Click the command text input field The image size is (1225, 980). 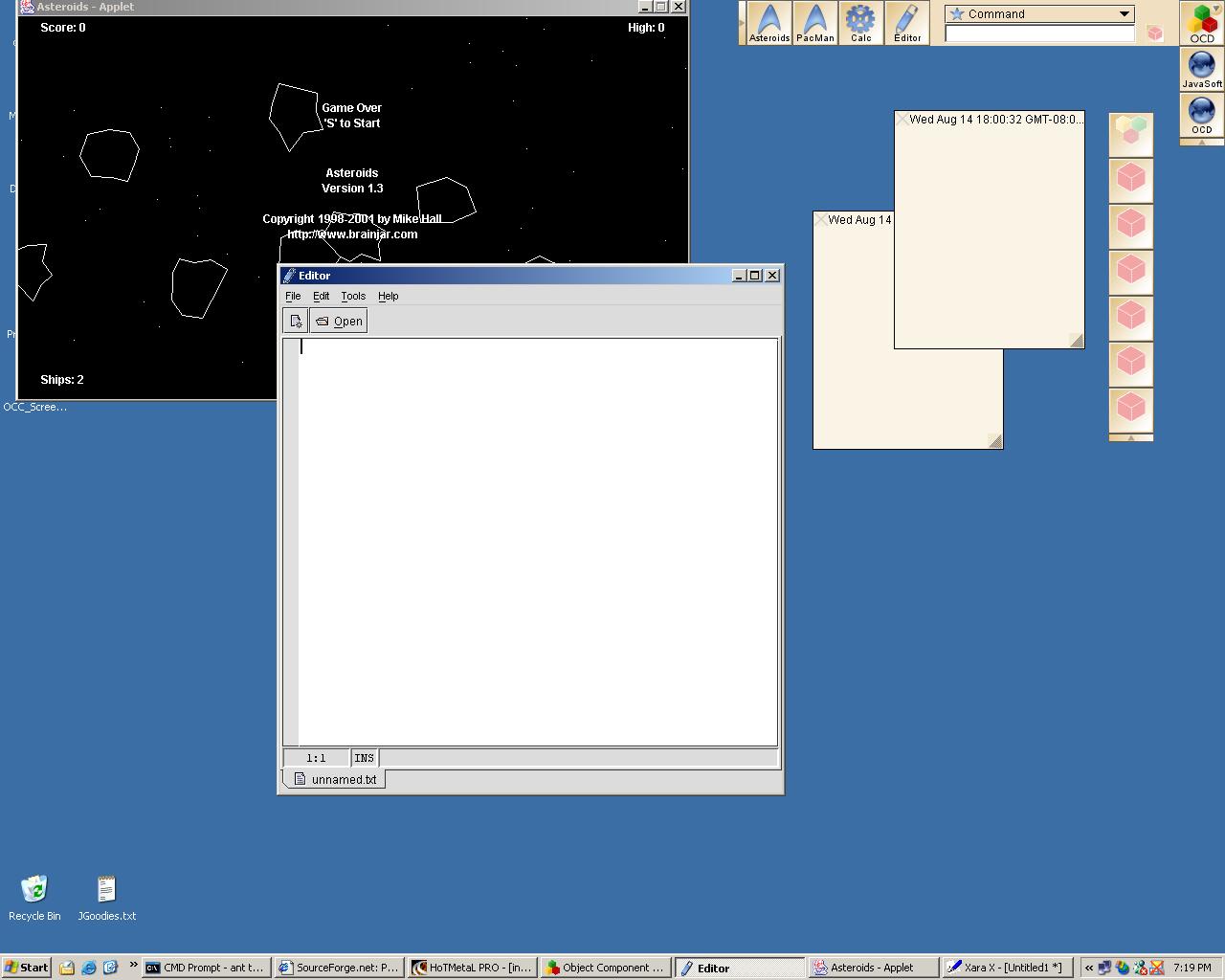pyautogui.click(x=1039, y=34)
